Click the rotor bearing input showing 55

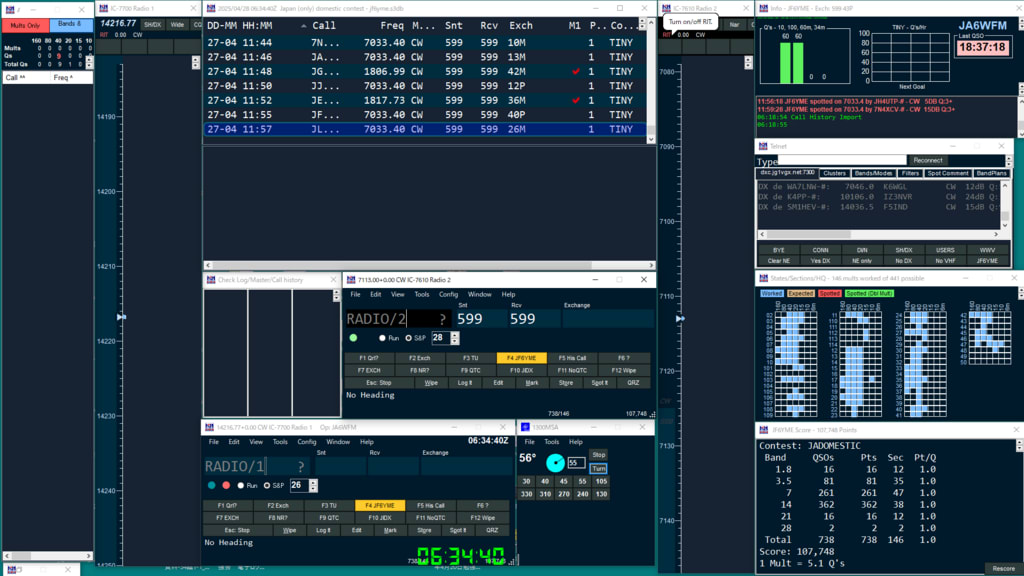575,462
